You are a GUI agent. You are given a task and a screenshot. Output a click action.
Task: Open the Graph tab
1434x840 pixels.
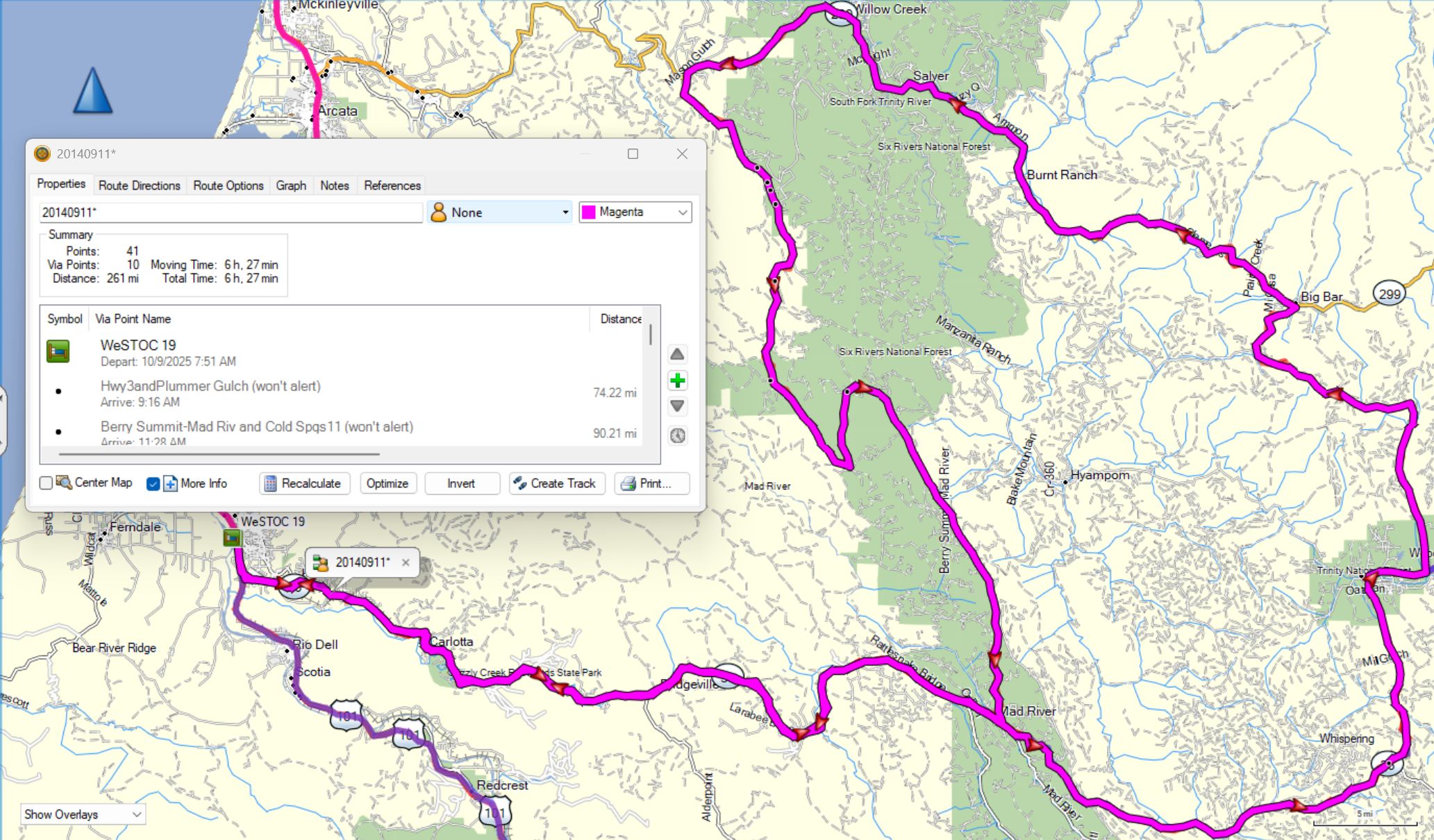290,185
